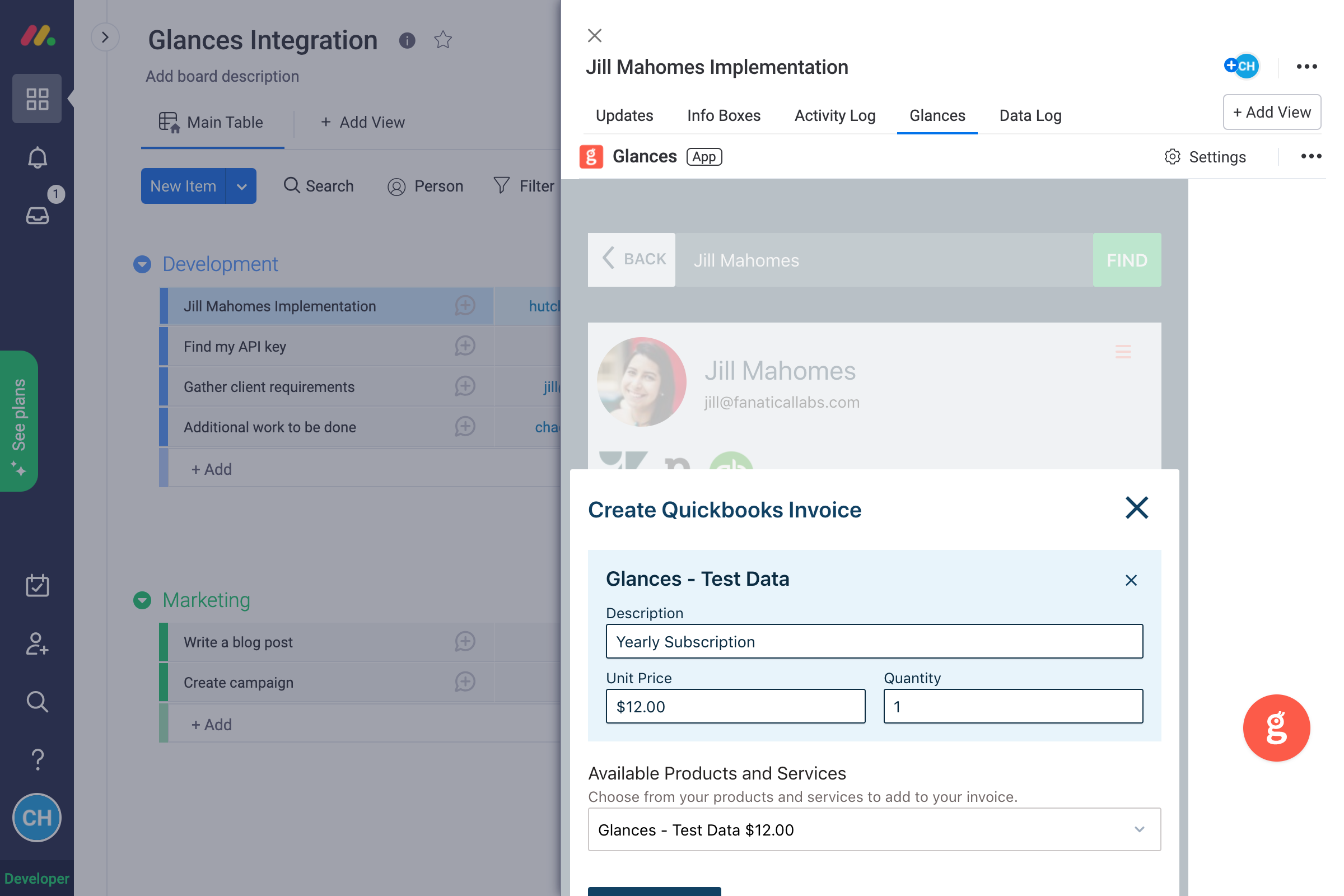Screen dimensions: 1344x896
Task: Open My Week calendar icon
Action: click(37, 586)
